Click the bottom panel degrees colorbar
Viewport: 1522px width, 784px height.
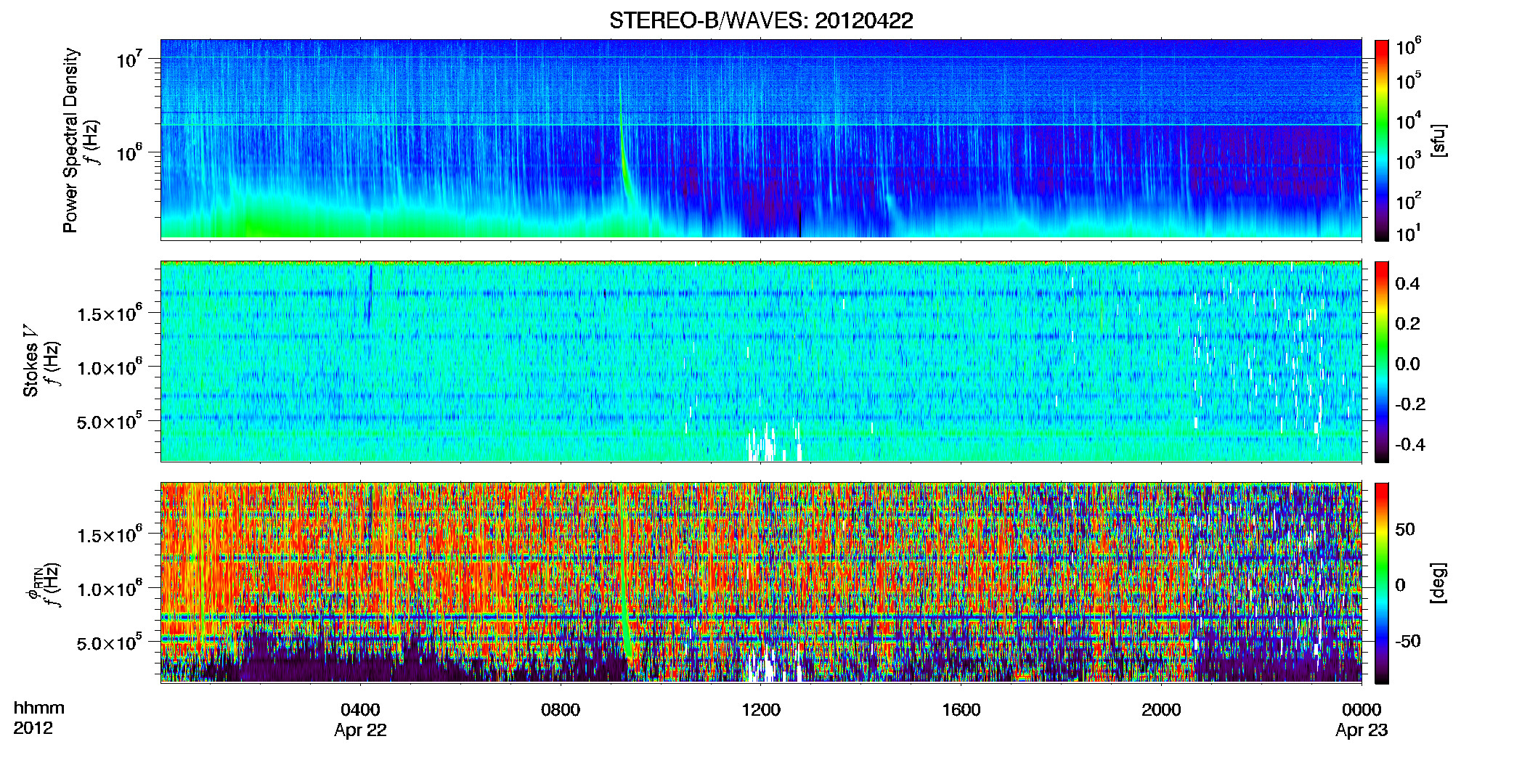click(x=1382, y=583)
